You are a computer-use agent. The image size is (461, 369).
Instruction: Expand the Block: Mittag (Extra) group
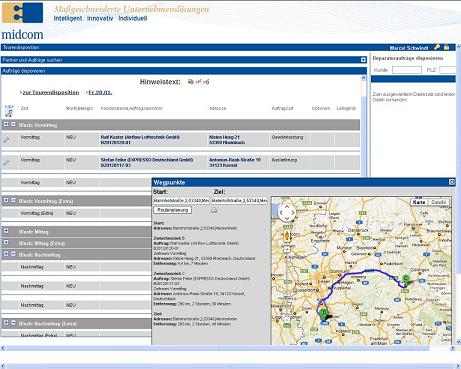6,242
